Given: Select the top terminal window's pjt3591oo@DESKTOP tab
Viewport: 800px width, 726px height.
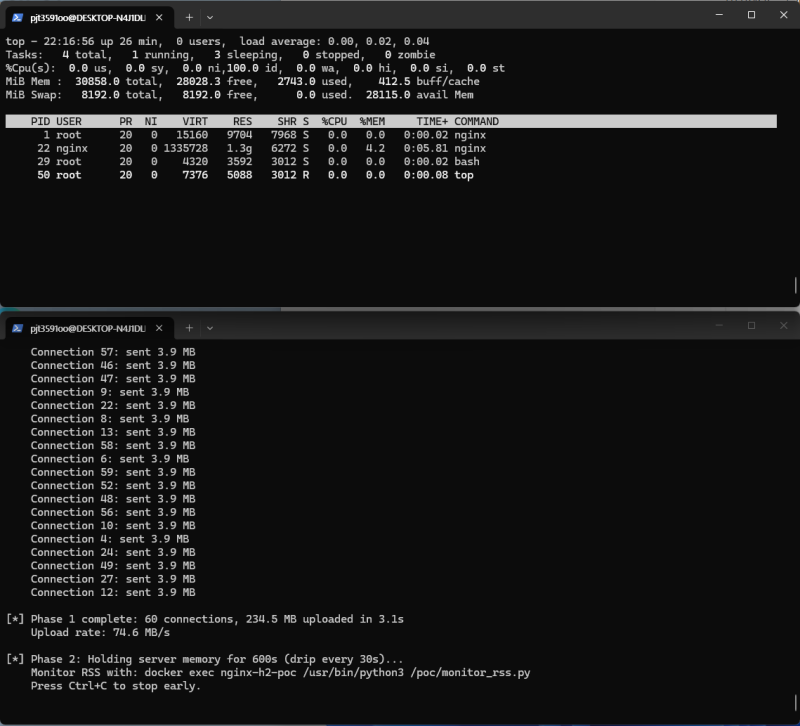Looking at the screenshot, I should [x=89, y=17].
